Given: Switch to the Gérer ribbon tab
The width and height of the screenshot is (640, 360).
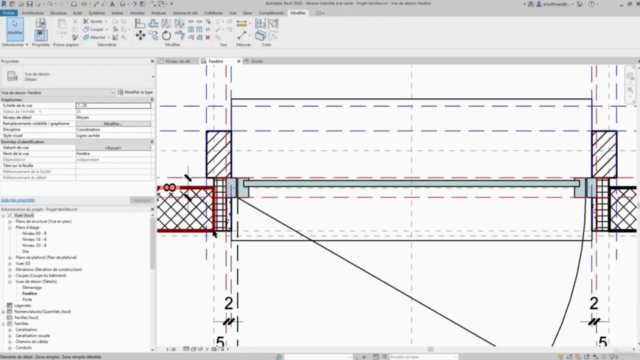Looking at the screenshot, I should (247, 13).
